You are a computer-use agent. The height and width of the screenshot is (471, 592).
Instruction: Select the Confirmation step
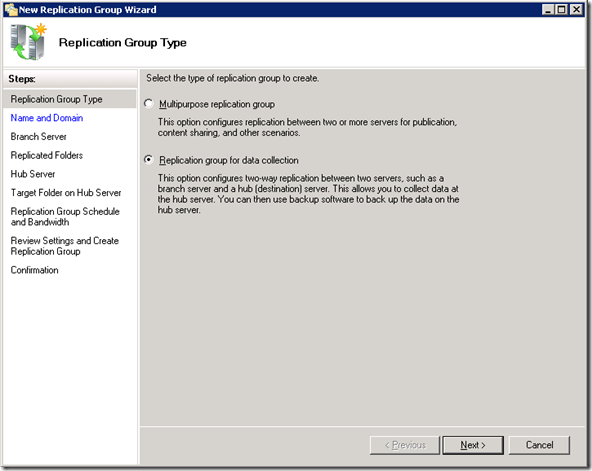[x=34, y=270]
